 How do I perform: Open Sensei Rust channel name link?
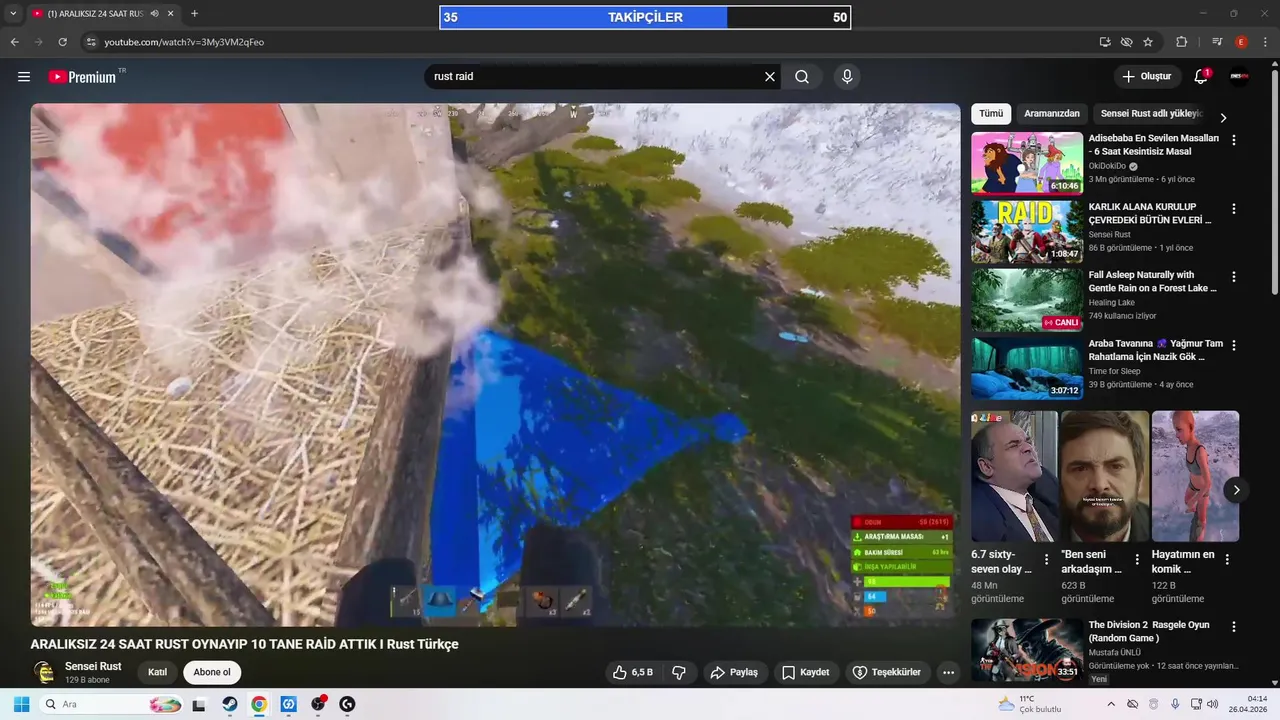coord(93,666)
